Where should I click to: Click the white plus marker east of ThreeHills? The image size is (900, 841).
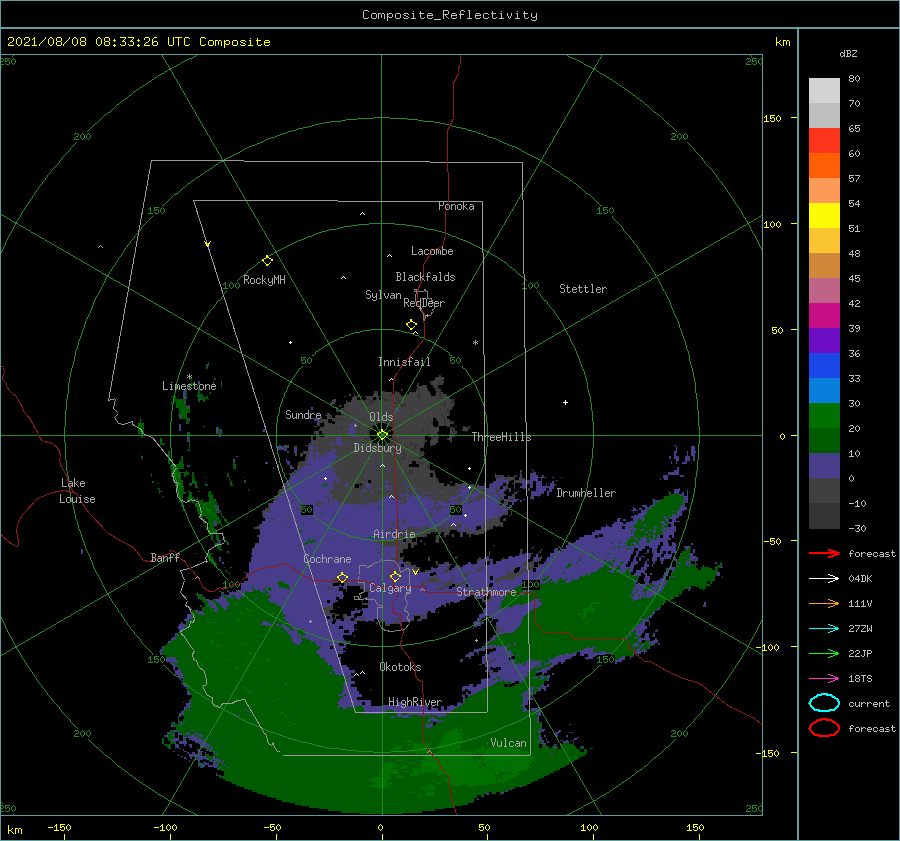tap(565, 402)
